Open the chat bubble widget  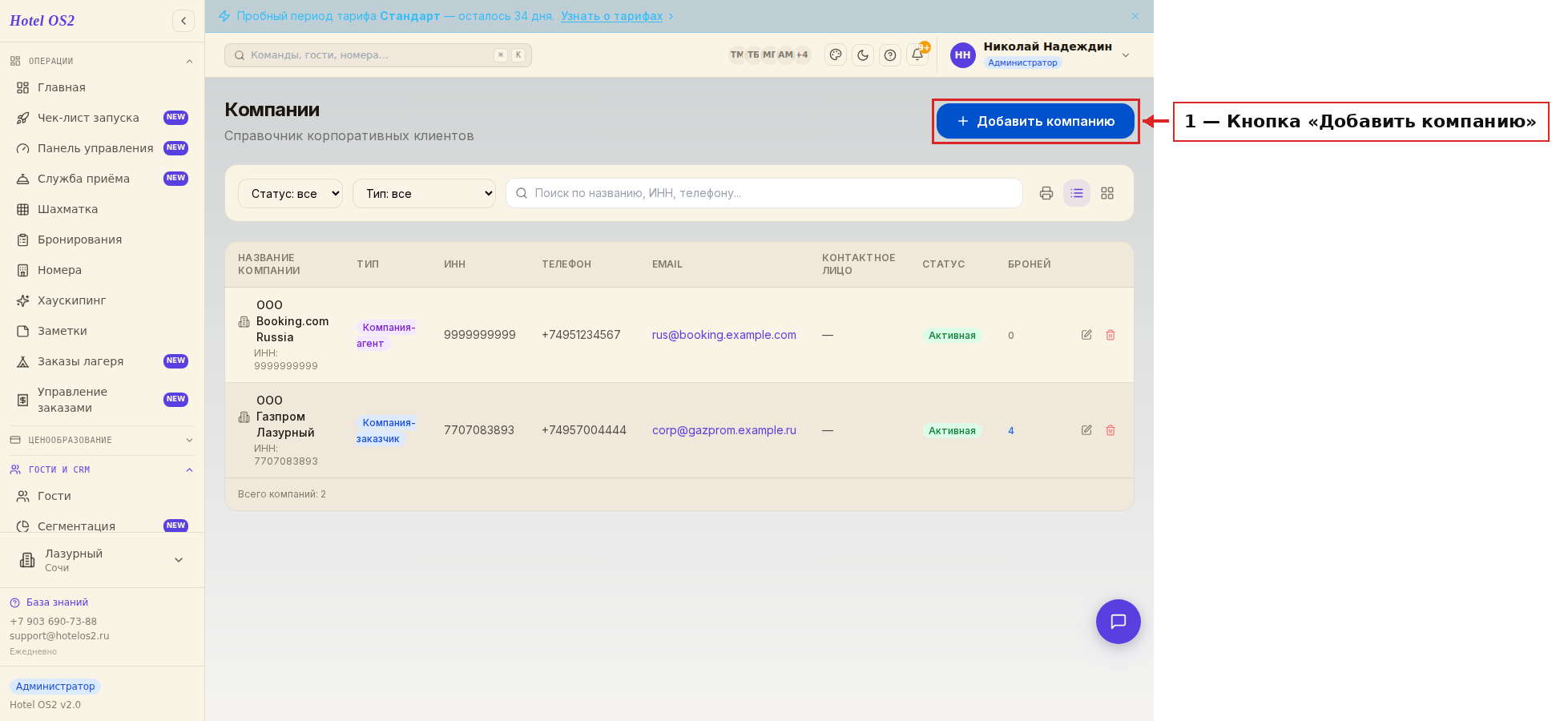coord(1119,622)
